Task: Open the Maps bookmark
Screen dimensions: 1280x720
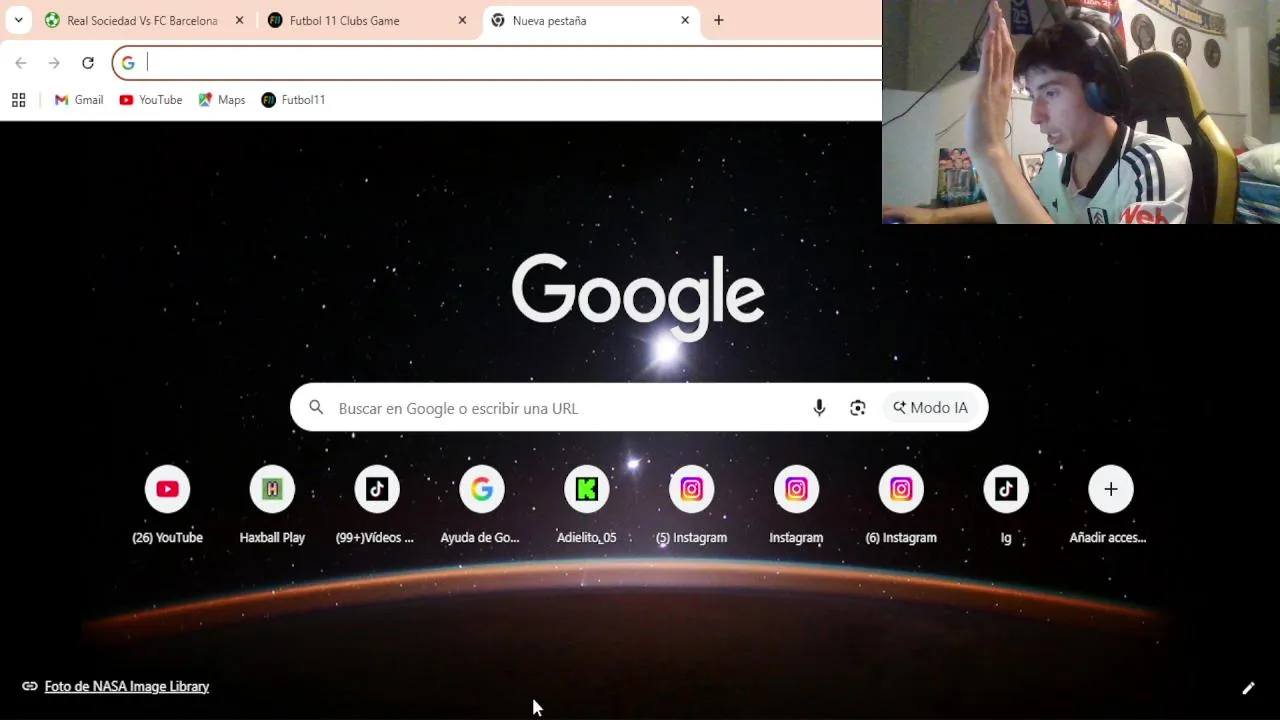Action: click(x=222, y=100)
